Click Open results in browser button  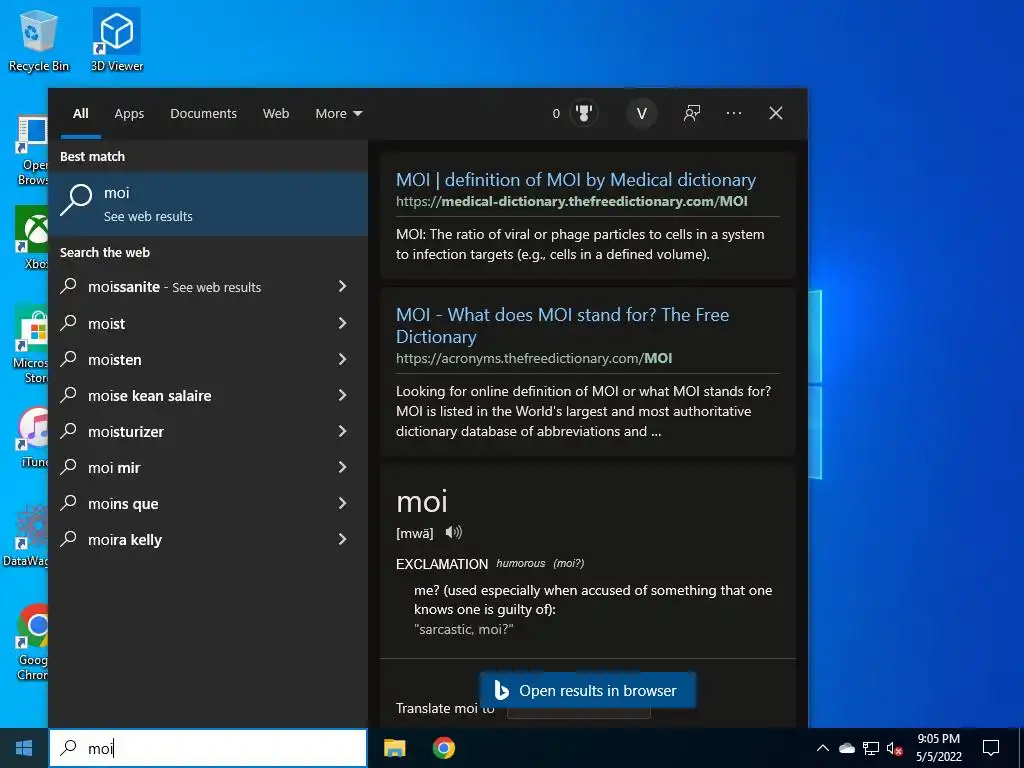587,690
